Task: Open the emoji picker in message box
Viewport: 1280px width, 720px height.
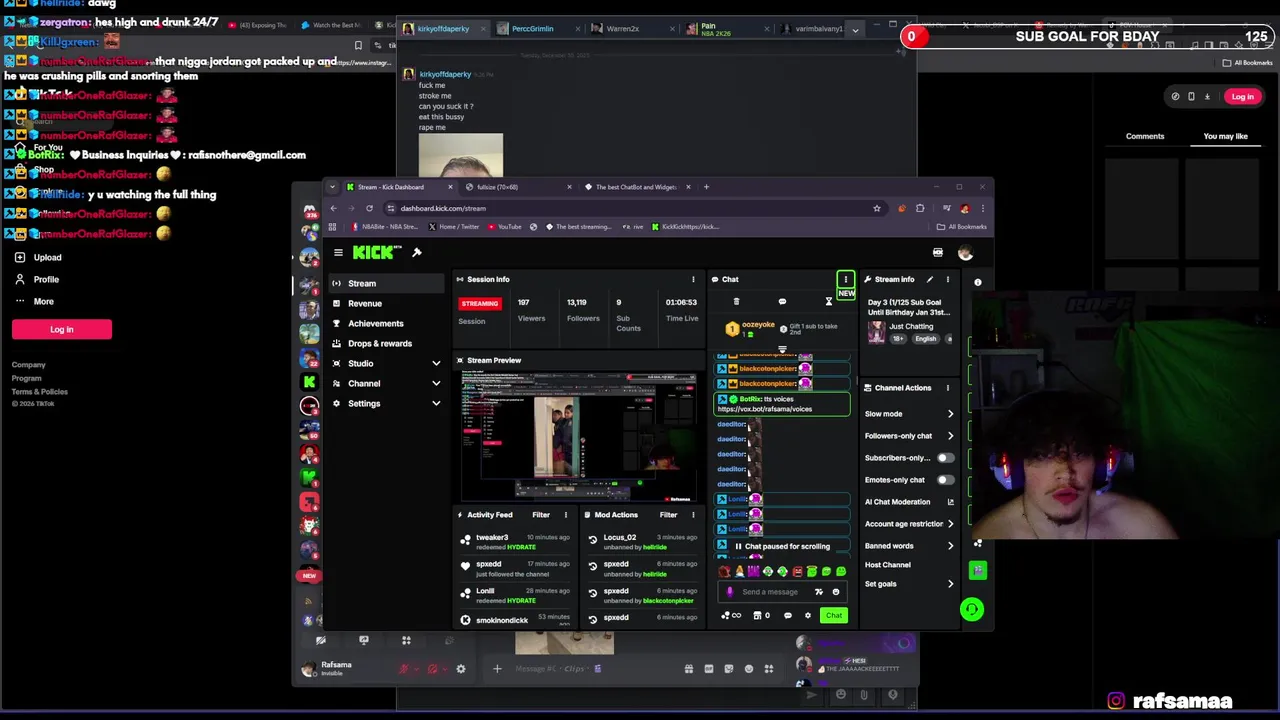Action: click(x=836, y=592)
